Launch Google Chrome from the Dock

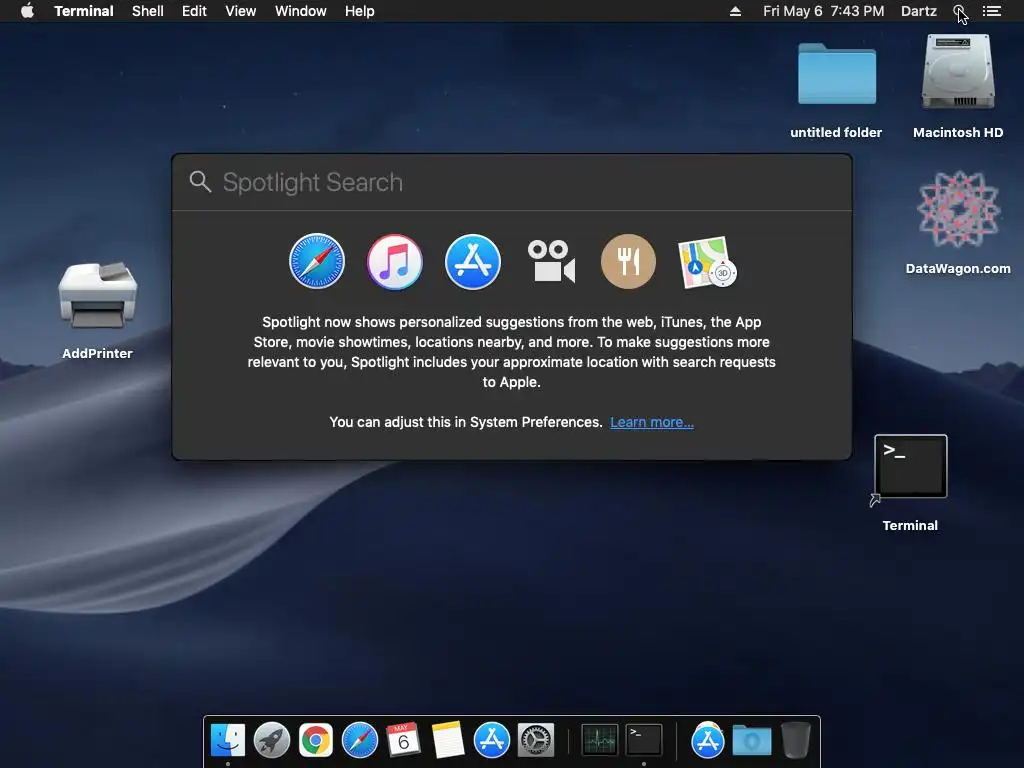316,741
